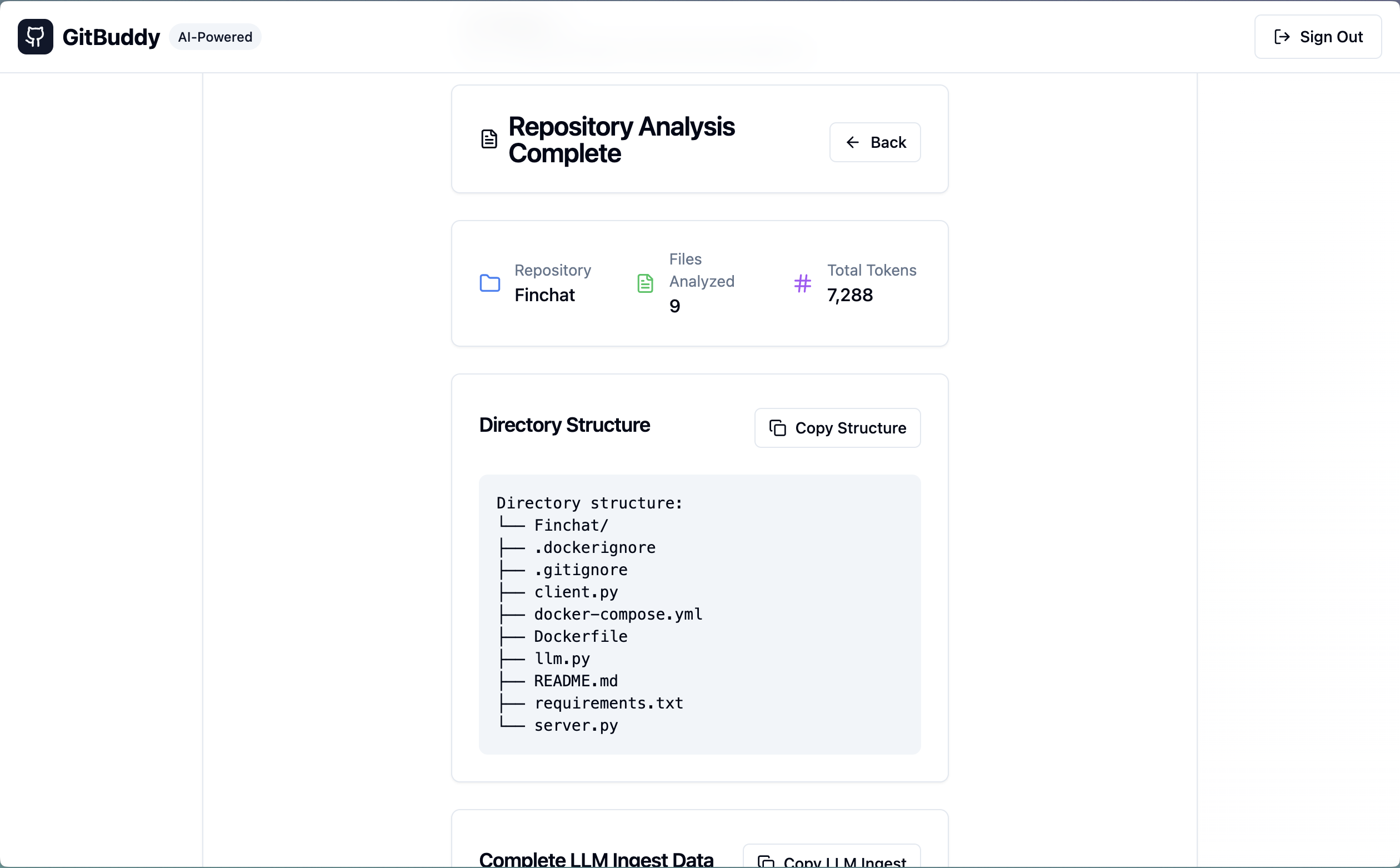Click the document icon beside Repository Analysis Complete
Screen dimensions: 1400x868
coord(489,139)
